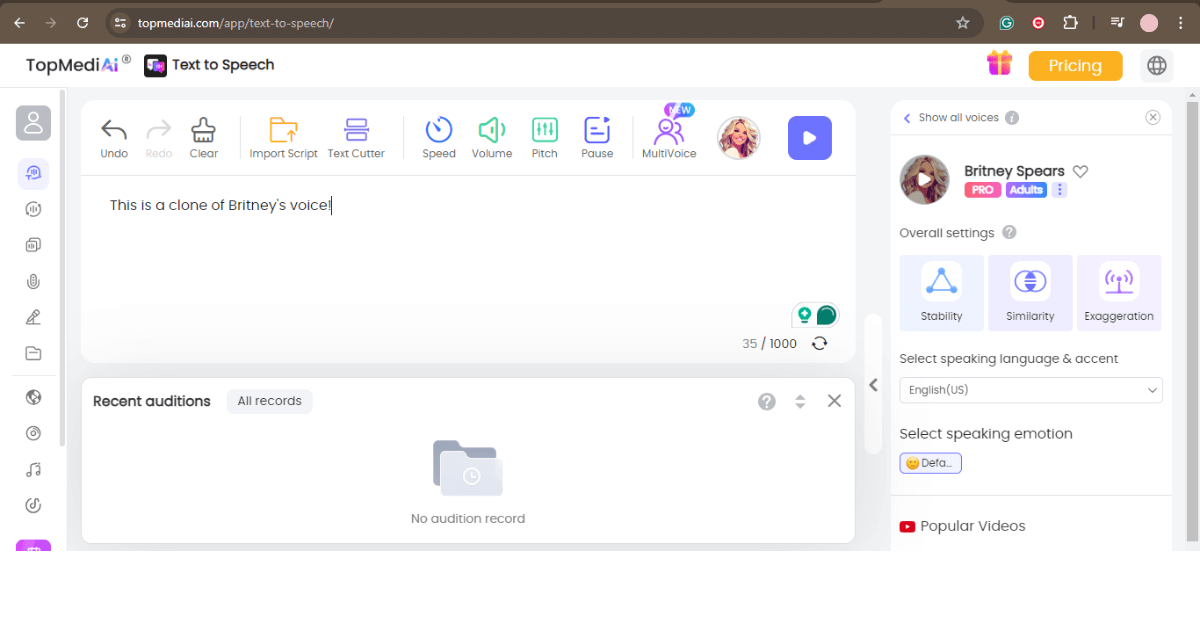Select the Text Cutter tool
Viewport: 1200px width, 640px height.
point(356,130)
